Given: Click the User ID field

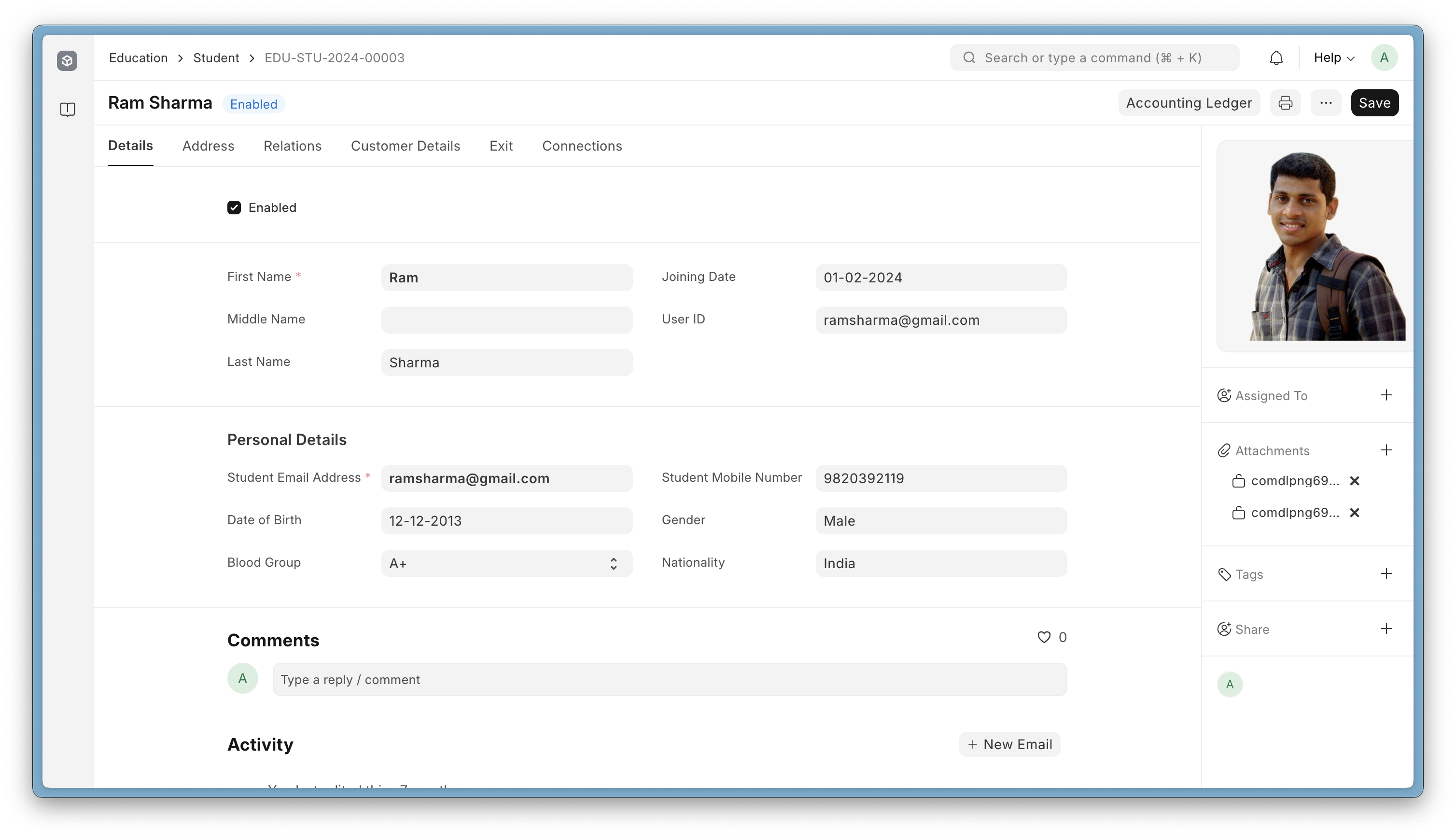Looking at the screenshot, I should 941,320.
